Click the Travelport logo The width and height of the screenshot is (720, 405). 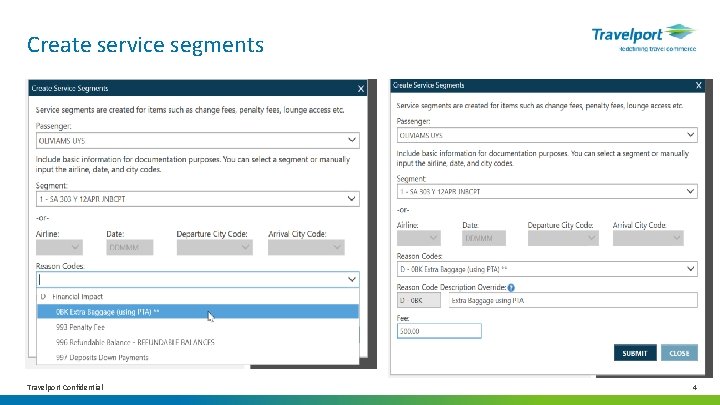click(x=644, y=37)
